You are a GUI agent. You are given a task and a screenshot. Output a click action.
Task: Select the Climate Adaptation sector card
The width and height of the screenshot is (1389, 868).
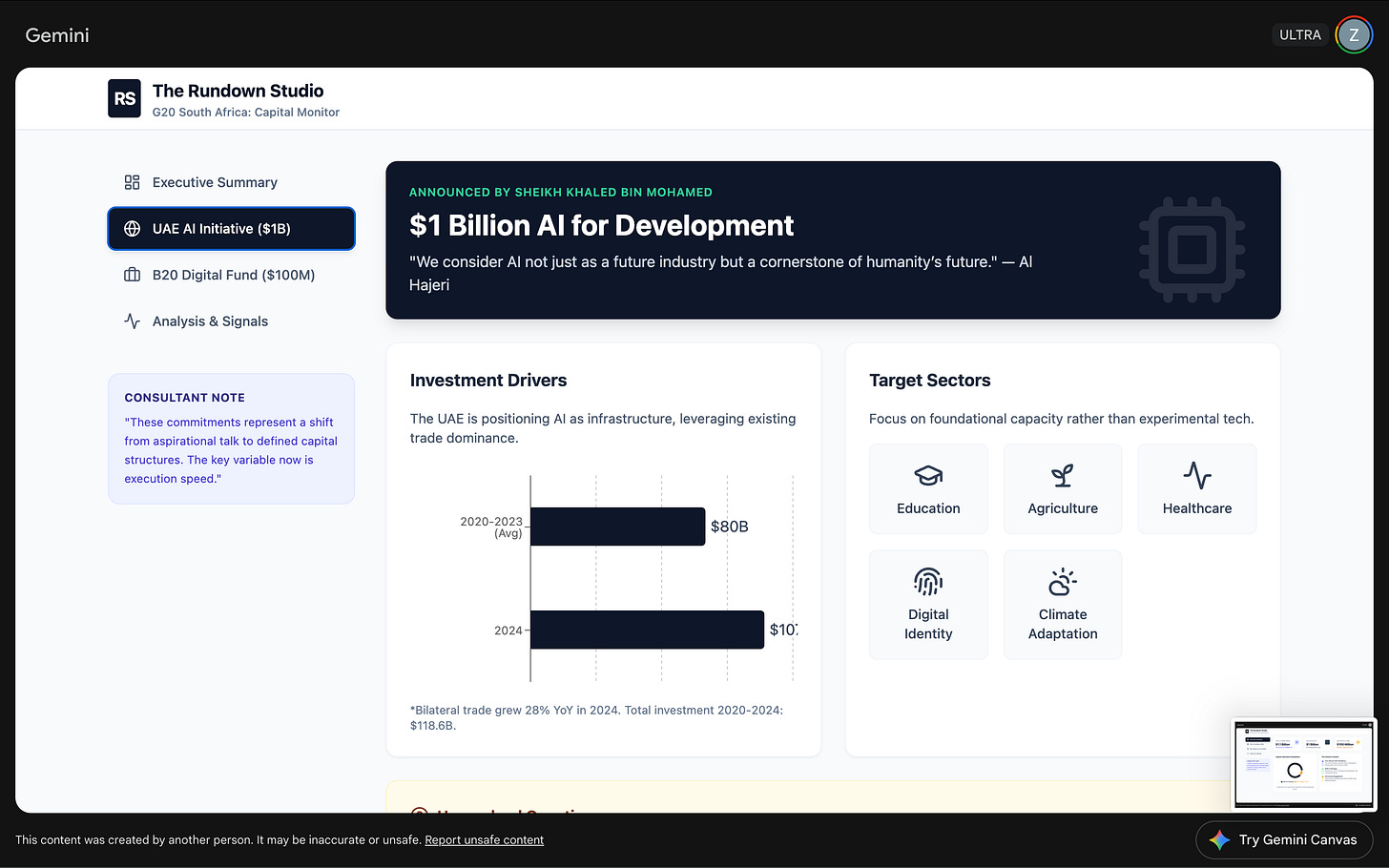1063,605
